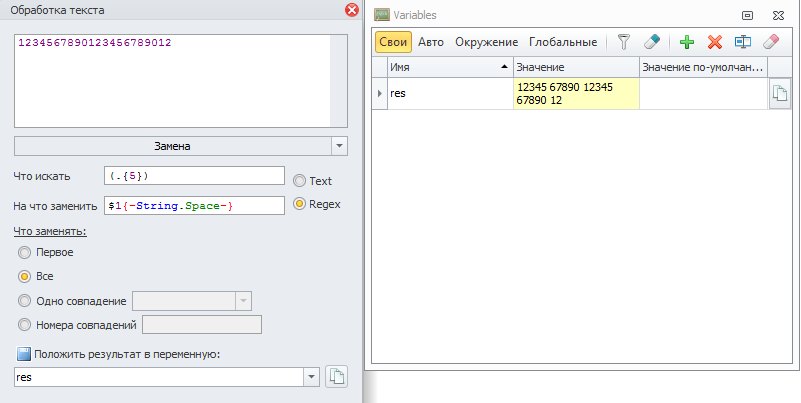Click the eraser icon next to the filter
This screenshot has width=801, height=403.
[x=652, y=42]
